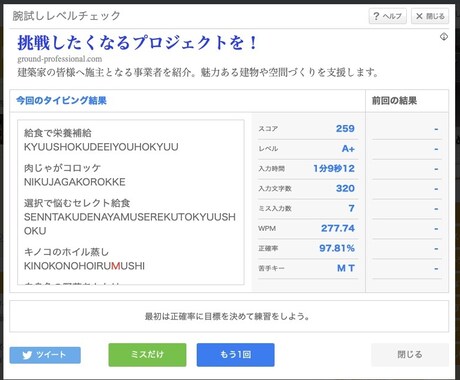Click the Twitter bird icon

27,355
